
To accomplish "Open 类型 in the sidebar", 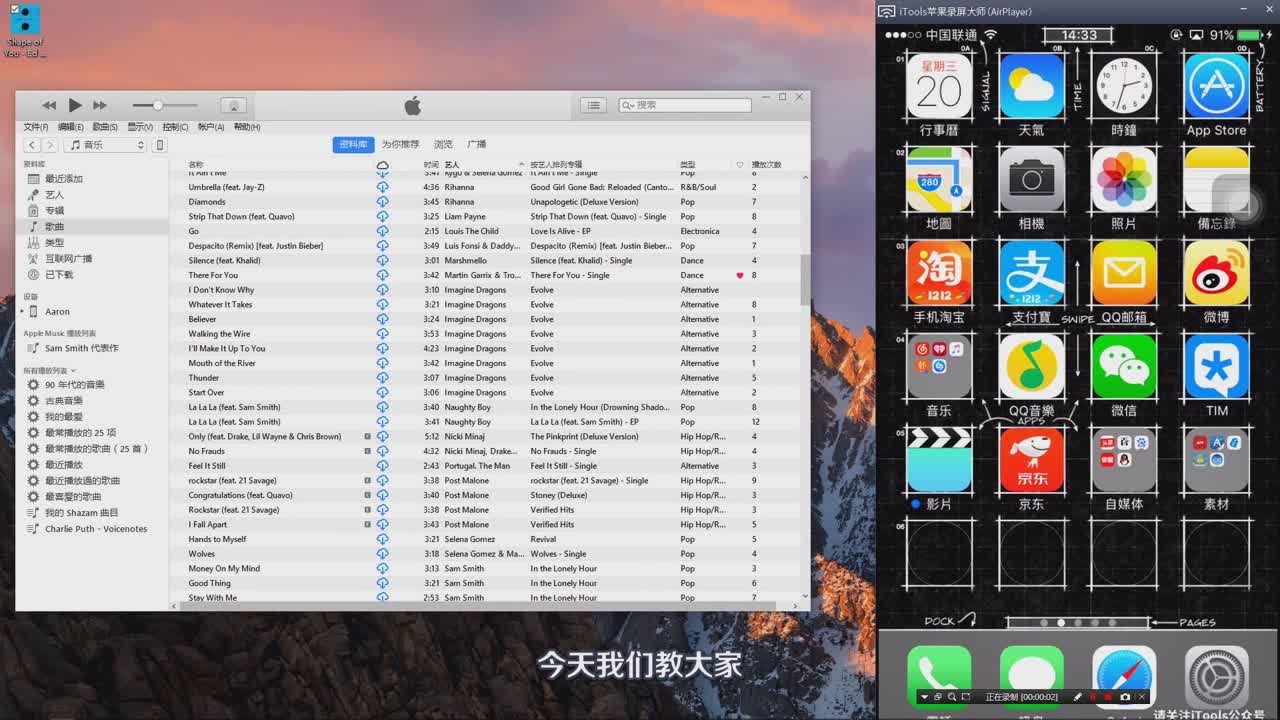I will [54, 243].
